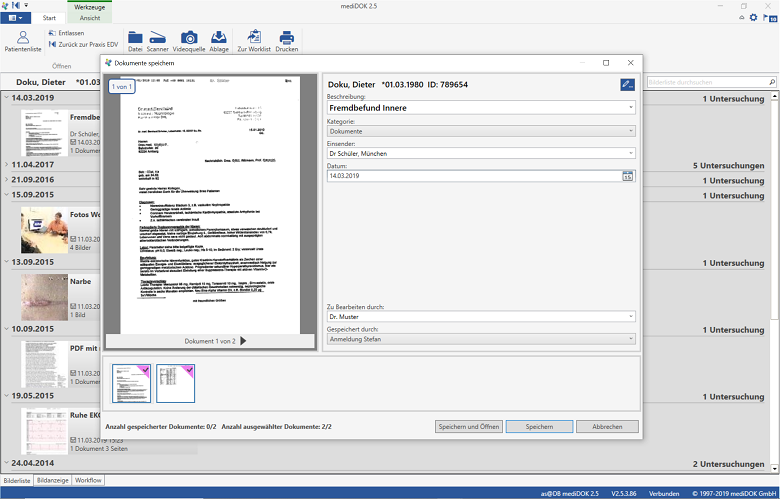Image resolution: width=780 pixels, height=499 pixels.
Task: Click the Ablage tray icon
Action: coord(219,41)
